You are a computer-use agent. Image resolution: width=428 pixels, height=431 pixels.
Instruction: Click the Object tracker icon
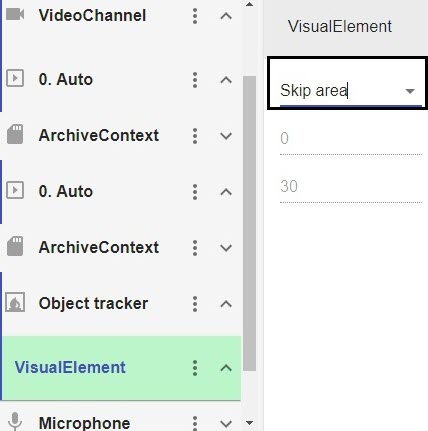[x=15, y=302]
